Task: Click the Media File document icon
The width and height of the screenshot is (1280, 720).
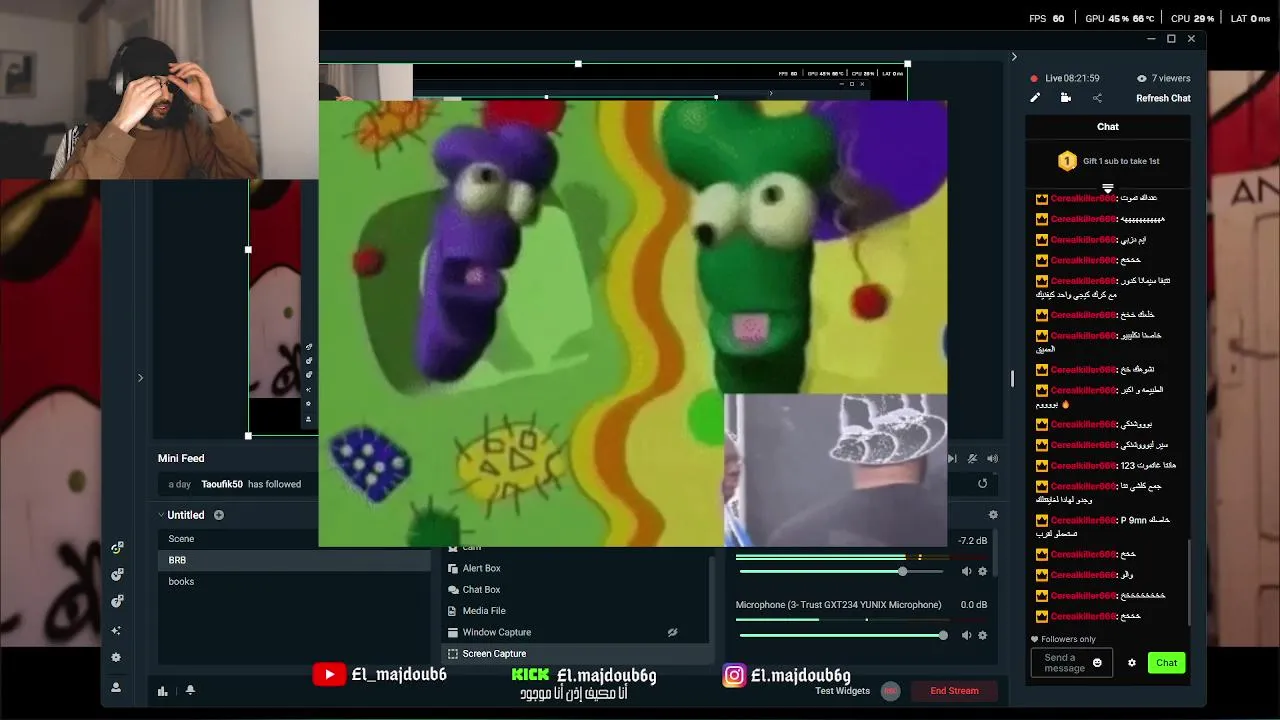Action: 453,611
